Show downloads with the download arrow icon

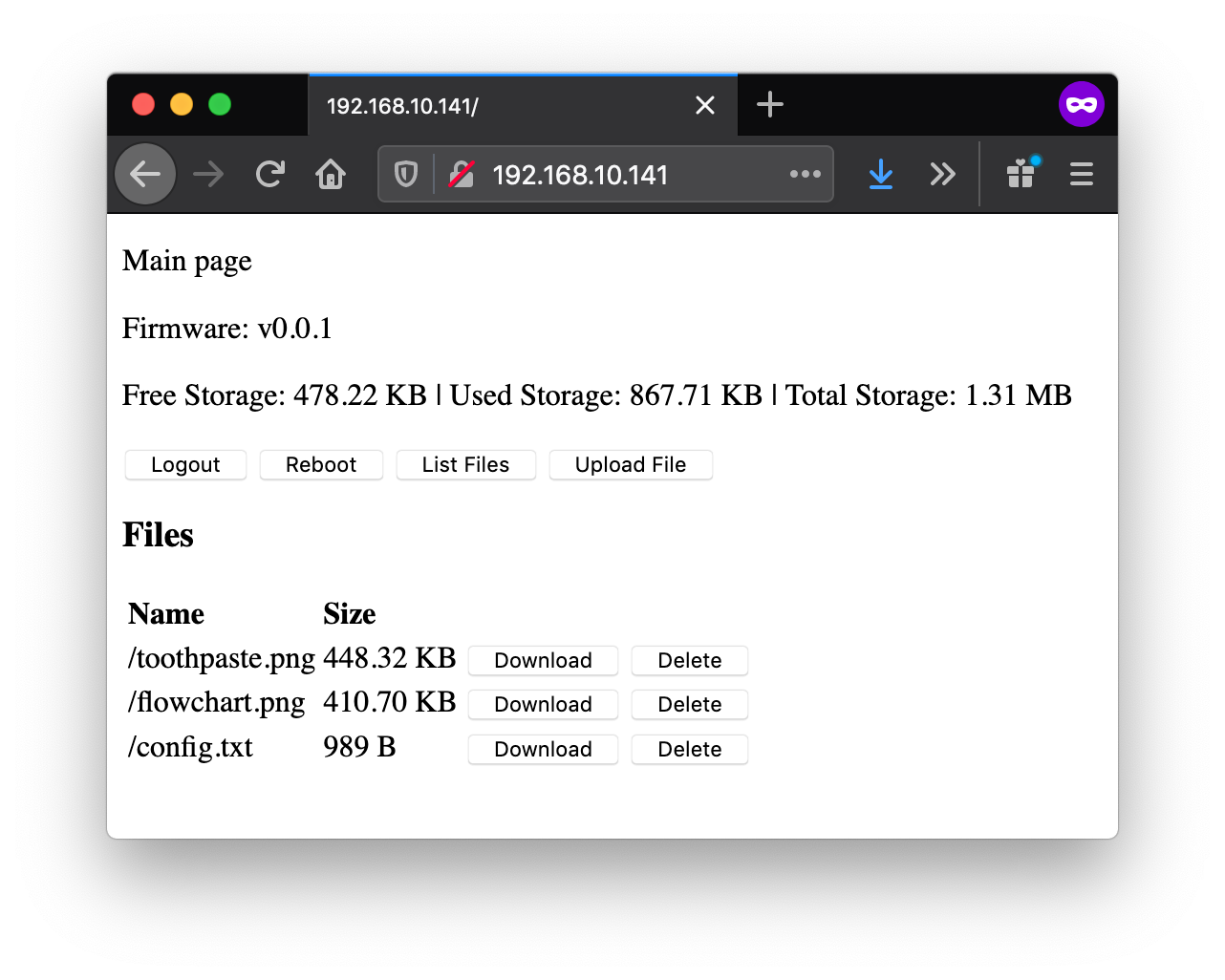(881, 174)
